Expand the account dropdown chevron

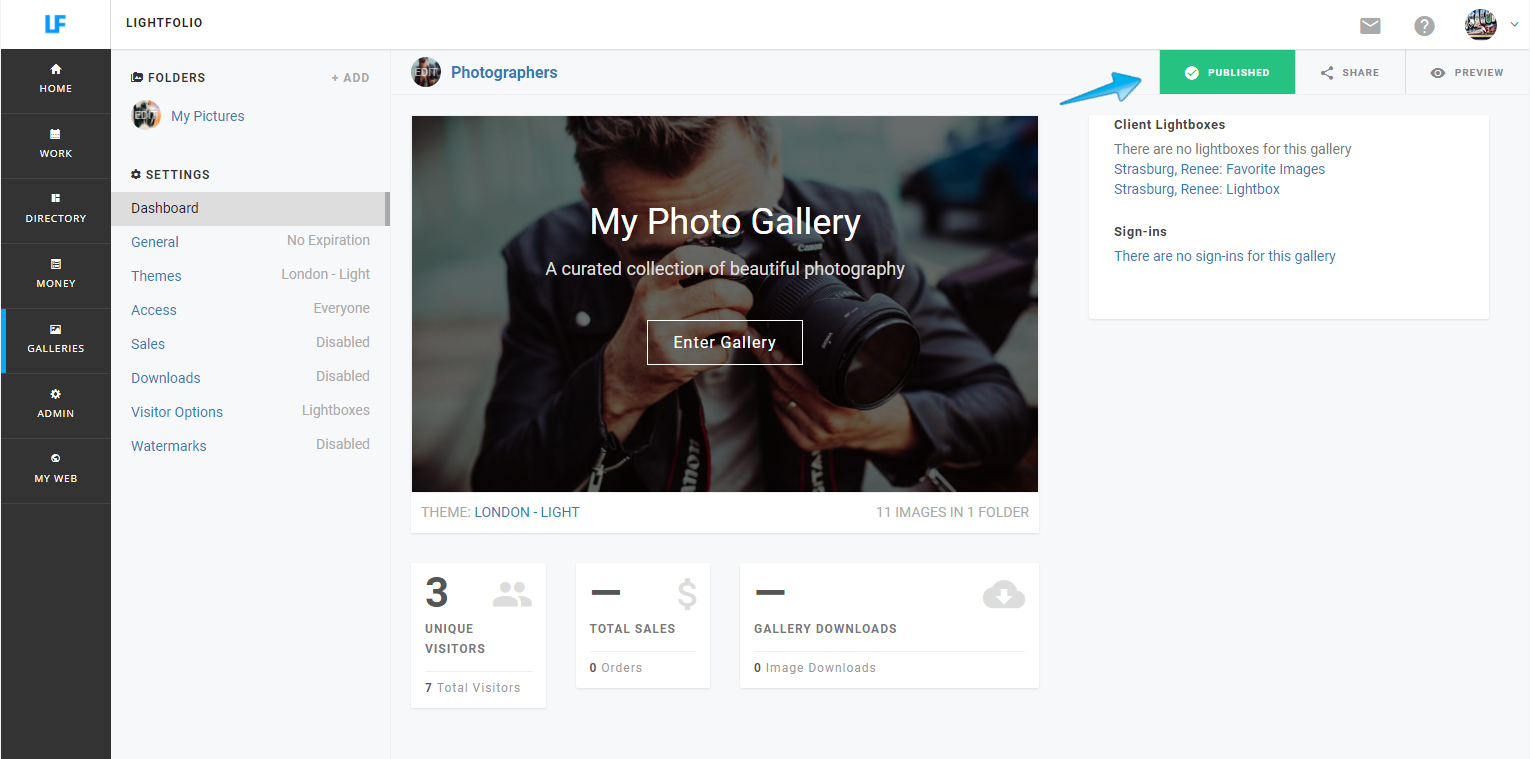tap(1514, 25)
